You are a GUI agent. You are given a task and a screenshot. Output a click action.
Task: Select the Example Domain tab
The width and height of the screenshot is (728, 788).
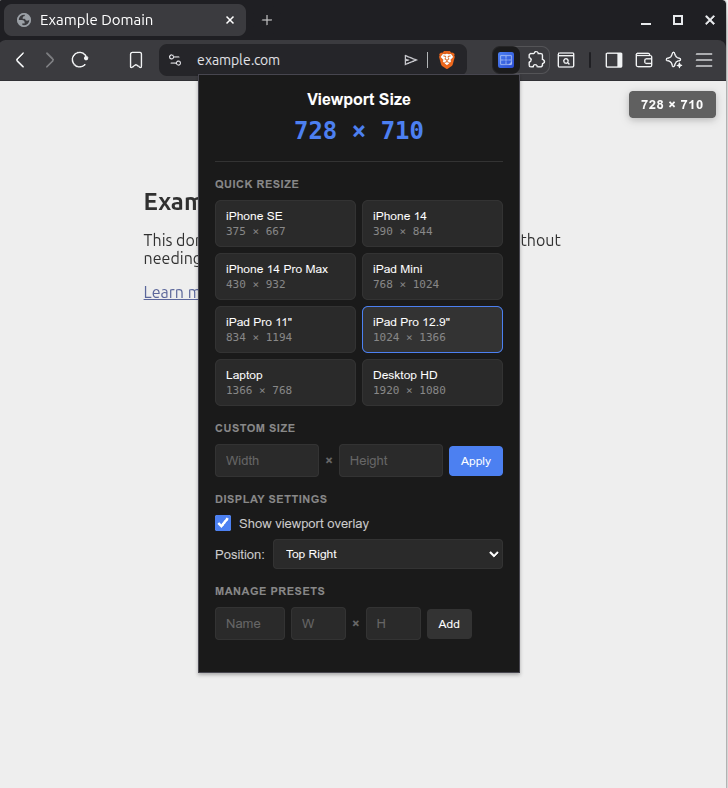(x=125, y=20)
